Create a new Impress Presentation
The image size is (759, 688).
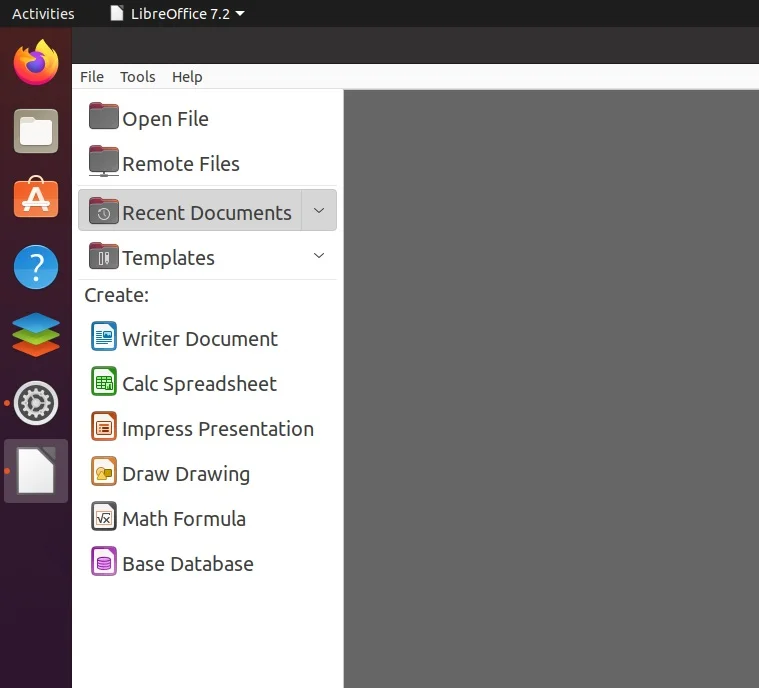218,429
